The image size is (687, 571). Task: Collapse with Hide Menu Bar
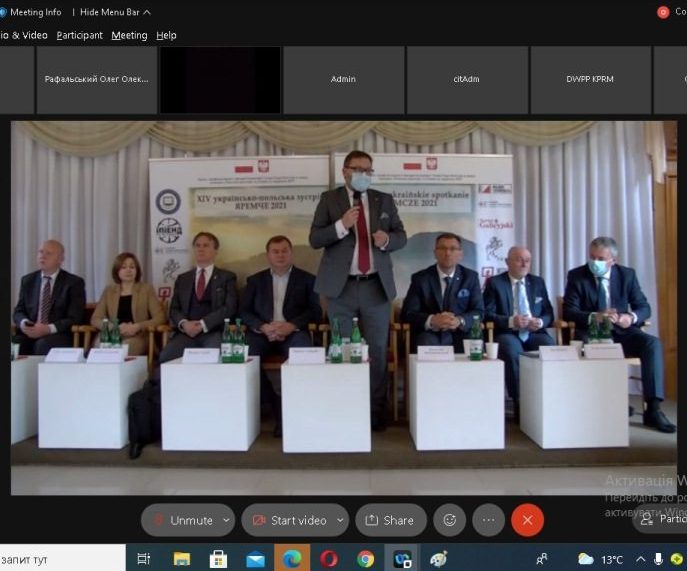click(115, 12)
